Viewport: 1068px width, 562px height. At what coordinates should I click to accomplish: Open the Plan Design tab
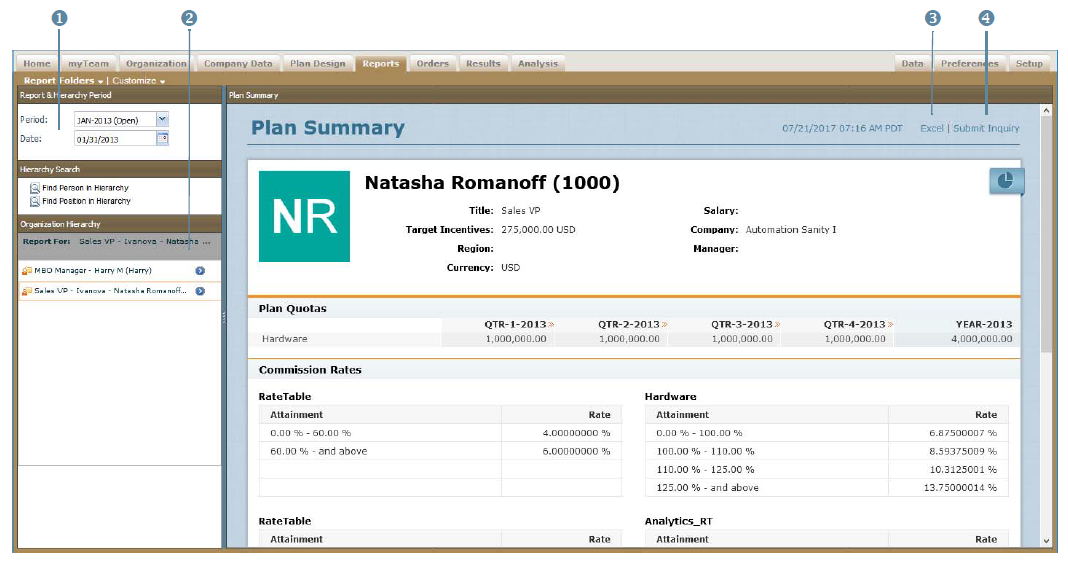click(x=317, y=63)
